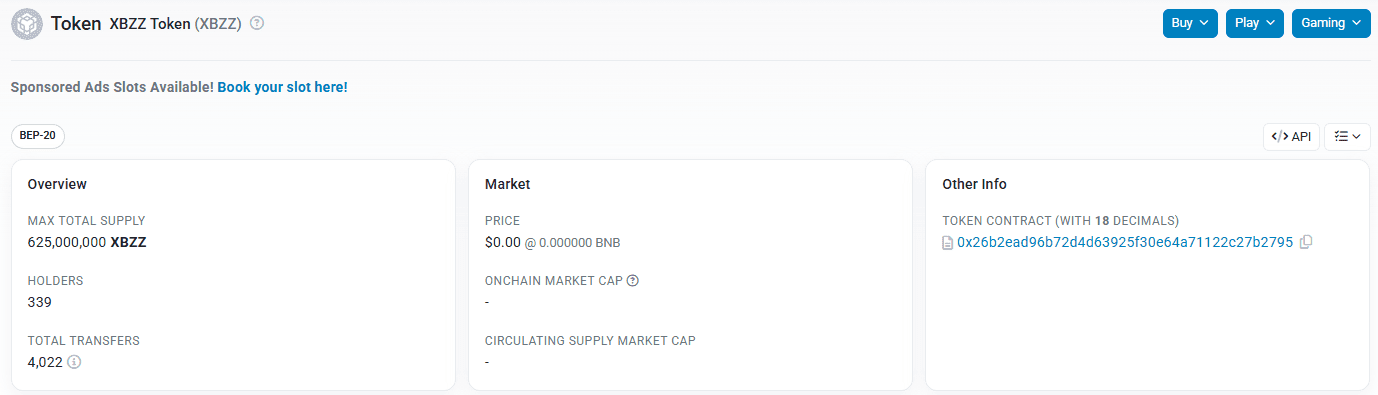This screenshot has height=395, width=1378.
Task: Click the $0.00 price value
Action: click(503, 242)
